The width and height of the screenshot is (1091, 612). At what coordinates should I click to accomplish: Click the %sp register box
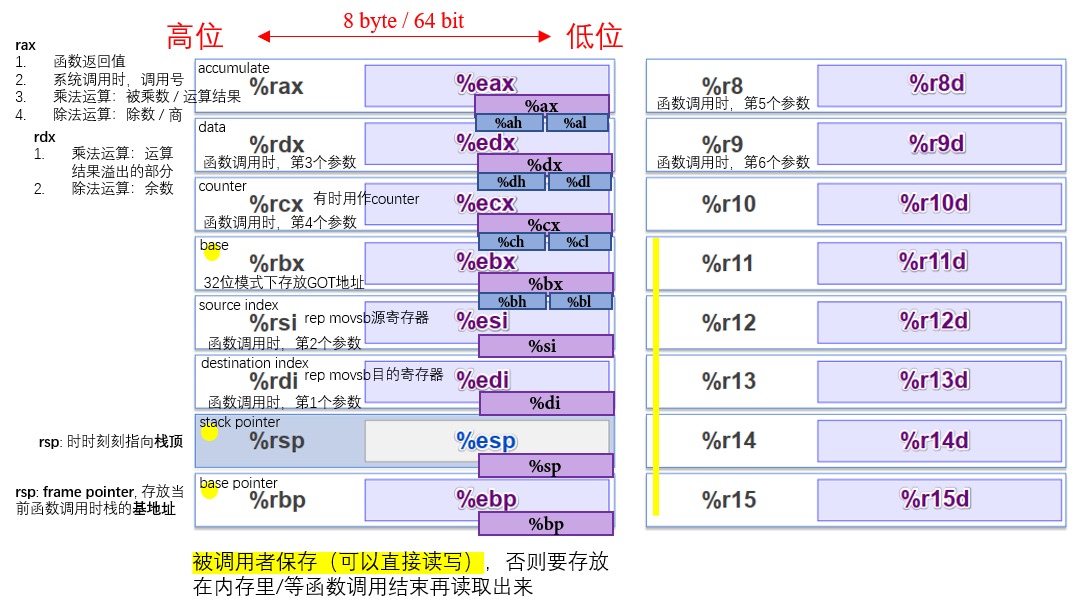[546, 465]
